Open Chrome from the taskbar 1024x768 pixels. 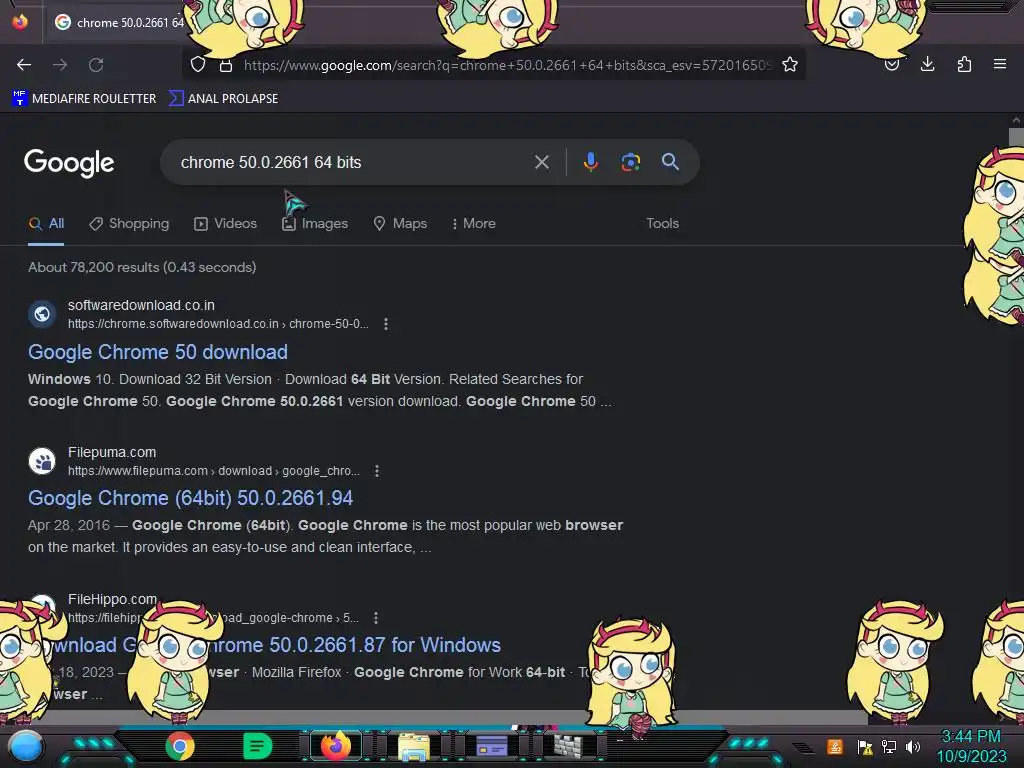180,746
